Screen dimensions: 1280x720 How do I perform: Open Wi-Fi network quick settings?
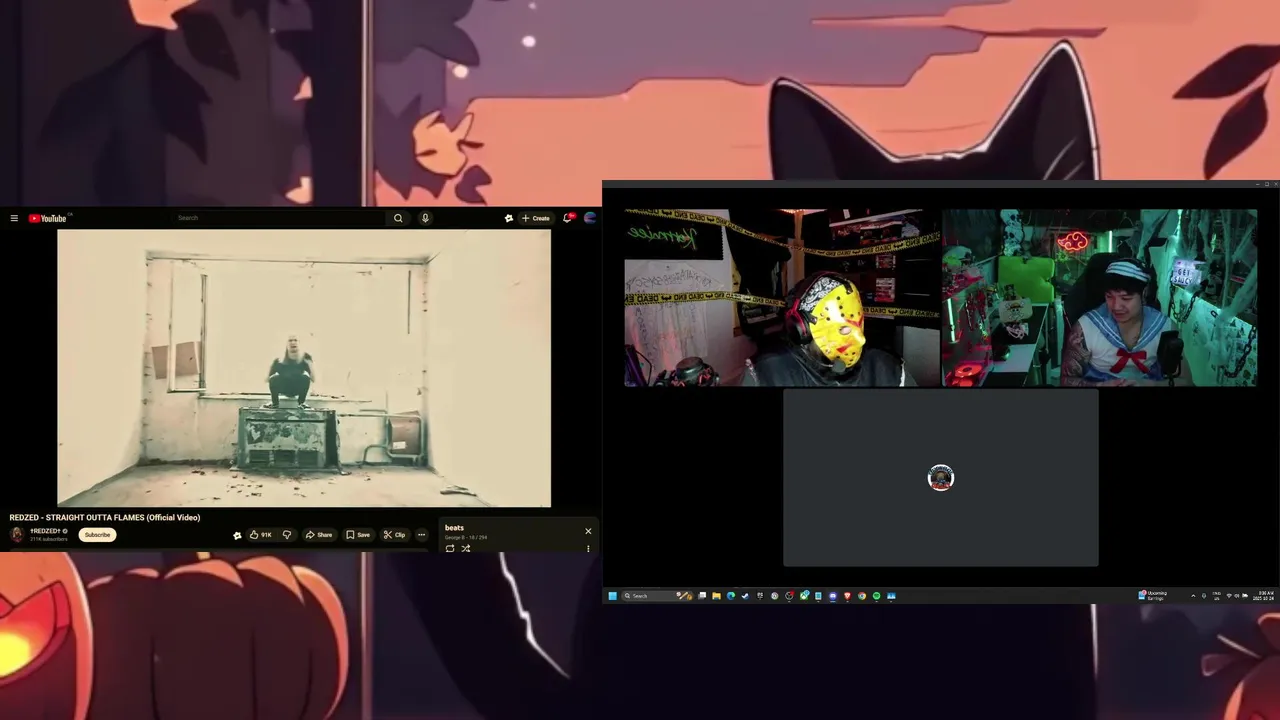pyautogui.click(x=1229, y=596)
